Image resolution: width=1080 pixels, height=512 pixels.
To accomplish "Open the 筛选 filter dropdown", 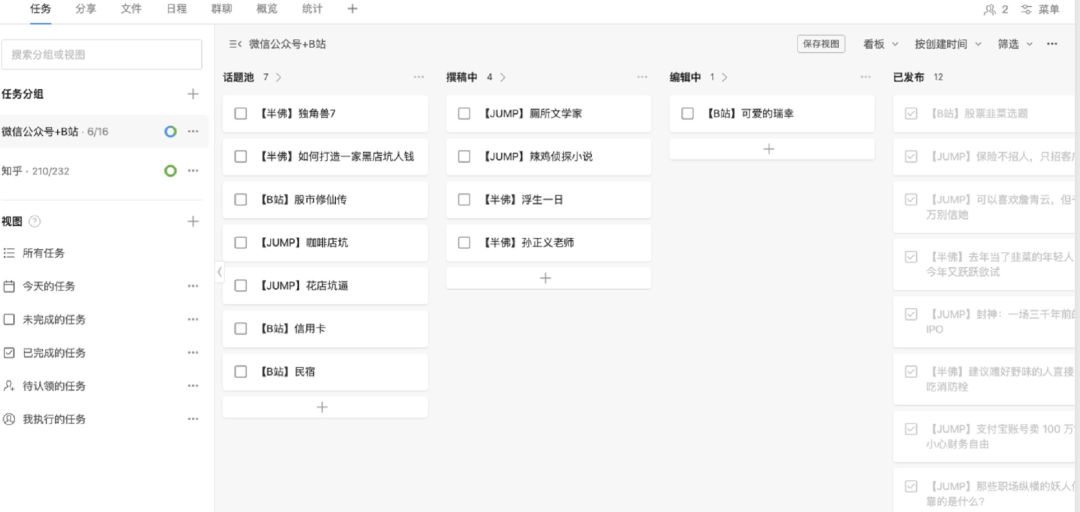I will click(1014, 44).
